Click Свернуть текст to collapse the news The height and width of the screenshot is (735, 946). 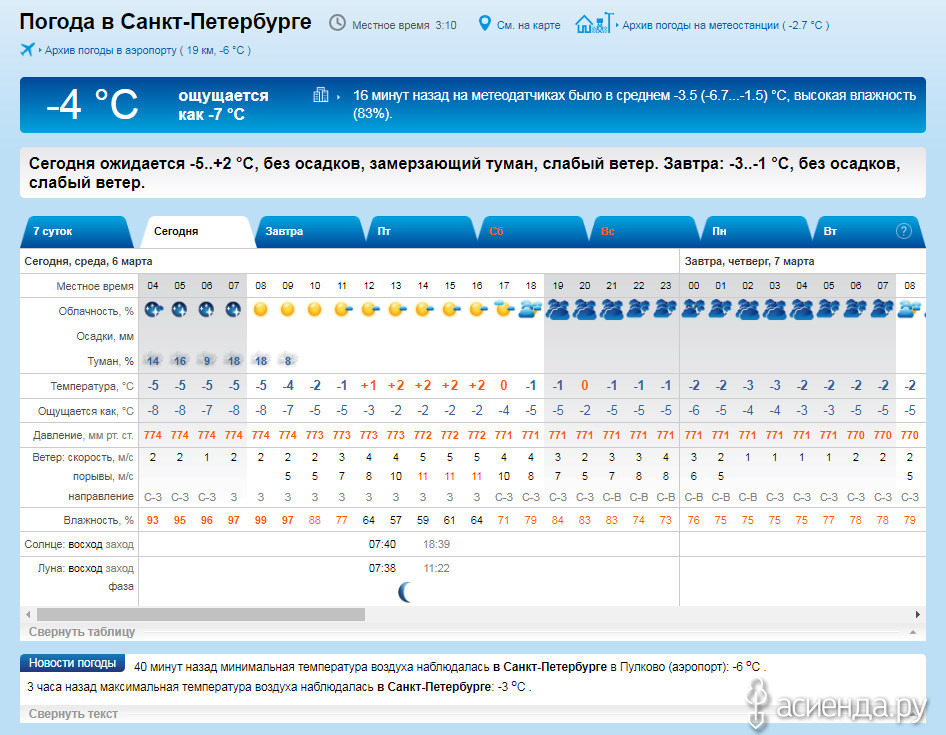click(x=73, y=714)
